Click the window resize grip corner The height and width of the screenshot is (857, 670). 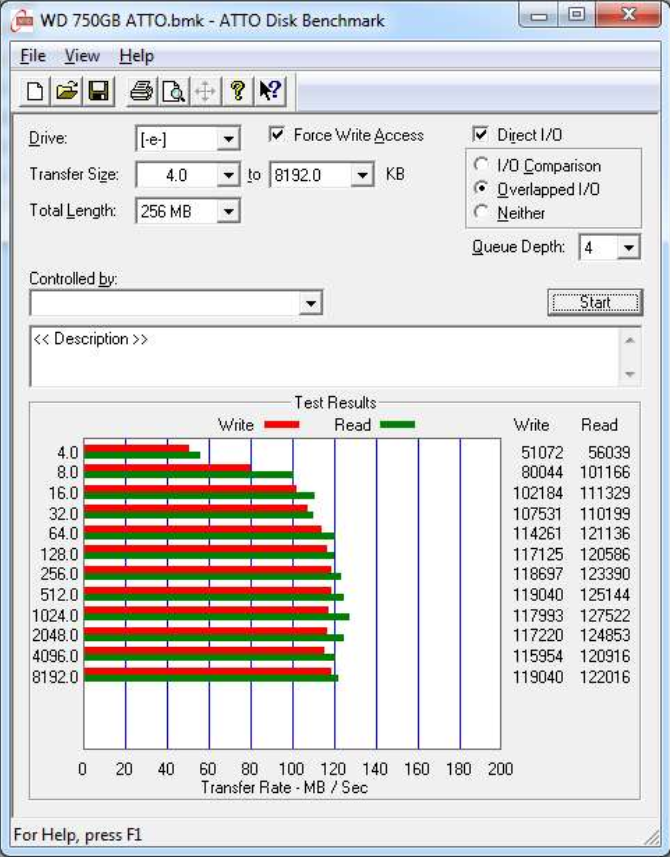(x=652, y=837)
